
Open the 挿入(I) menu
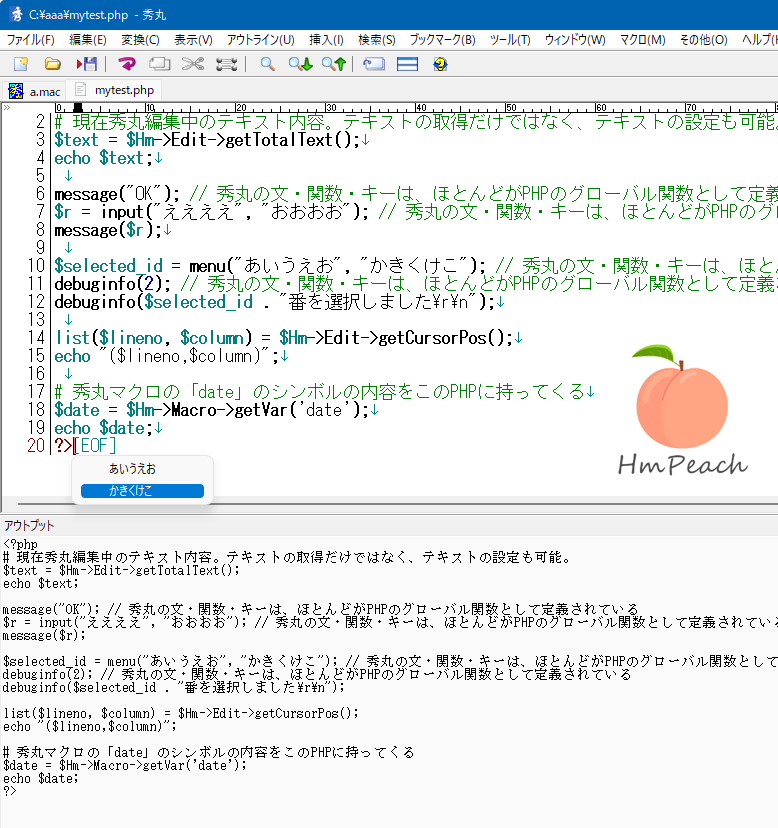coord(326,40)
